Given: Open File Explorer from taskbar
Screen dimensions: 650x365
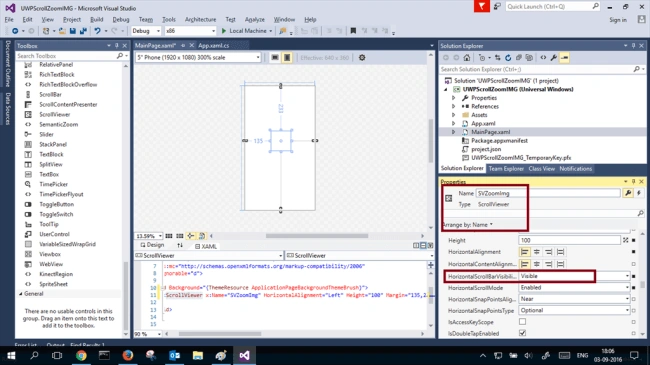Looking at the screenshot, I should point(198,355).
